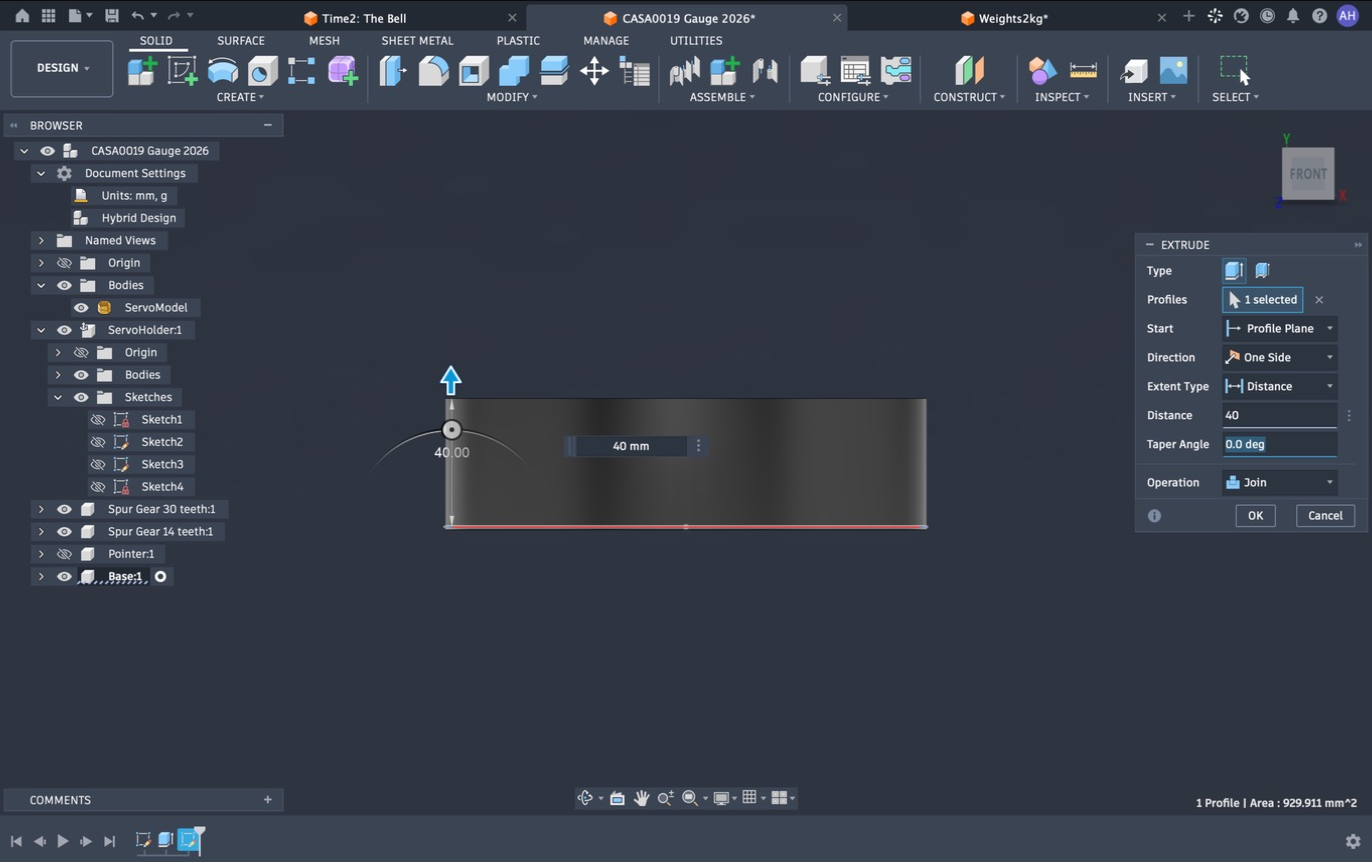Hide the ServoModel body visibility eye
Screen dimensions: 1372x862
pyautogui.click(x=81, y=308)
